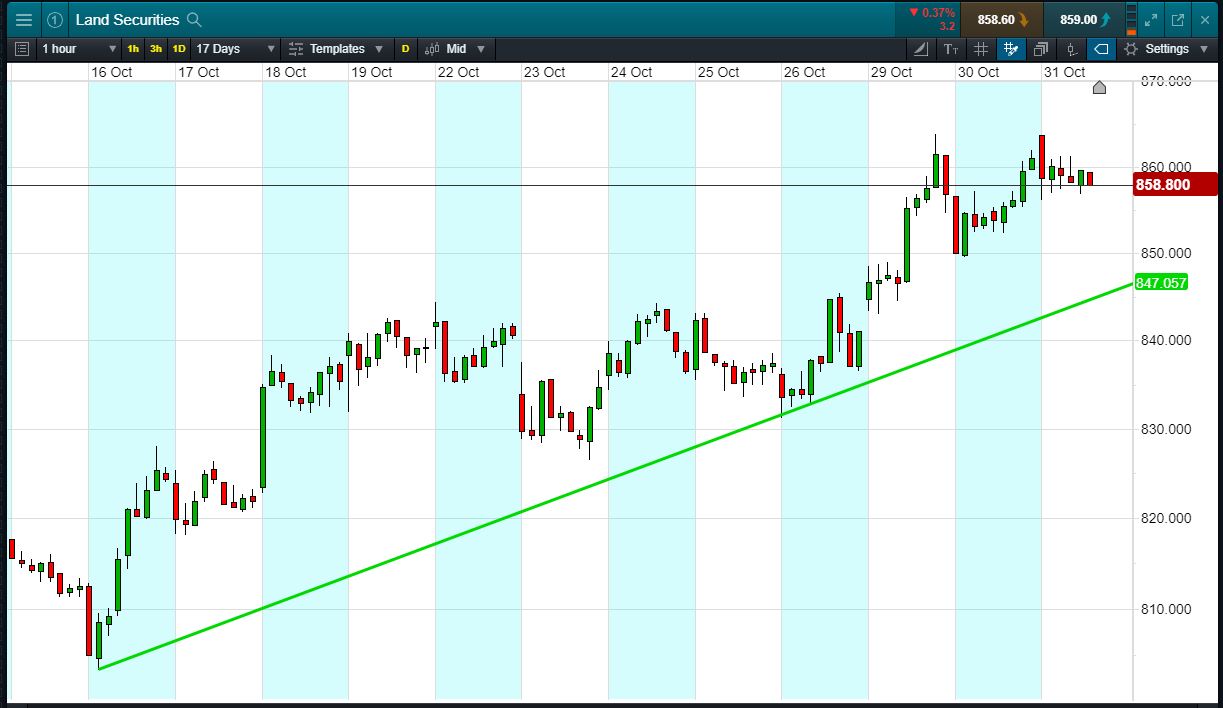Select the 1D quick interval button

[179, 48]
